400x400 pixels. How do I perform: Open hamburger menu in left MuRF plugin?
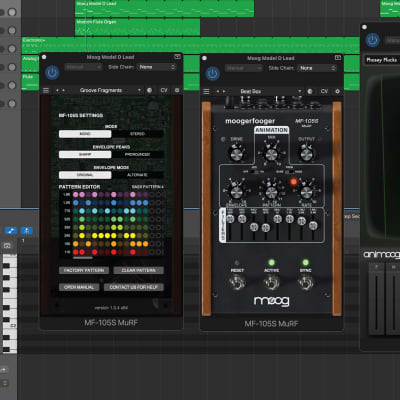46,90
